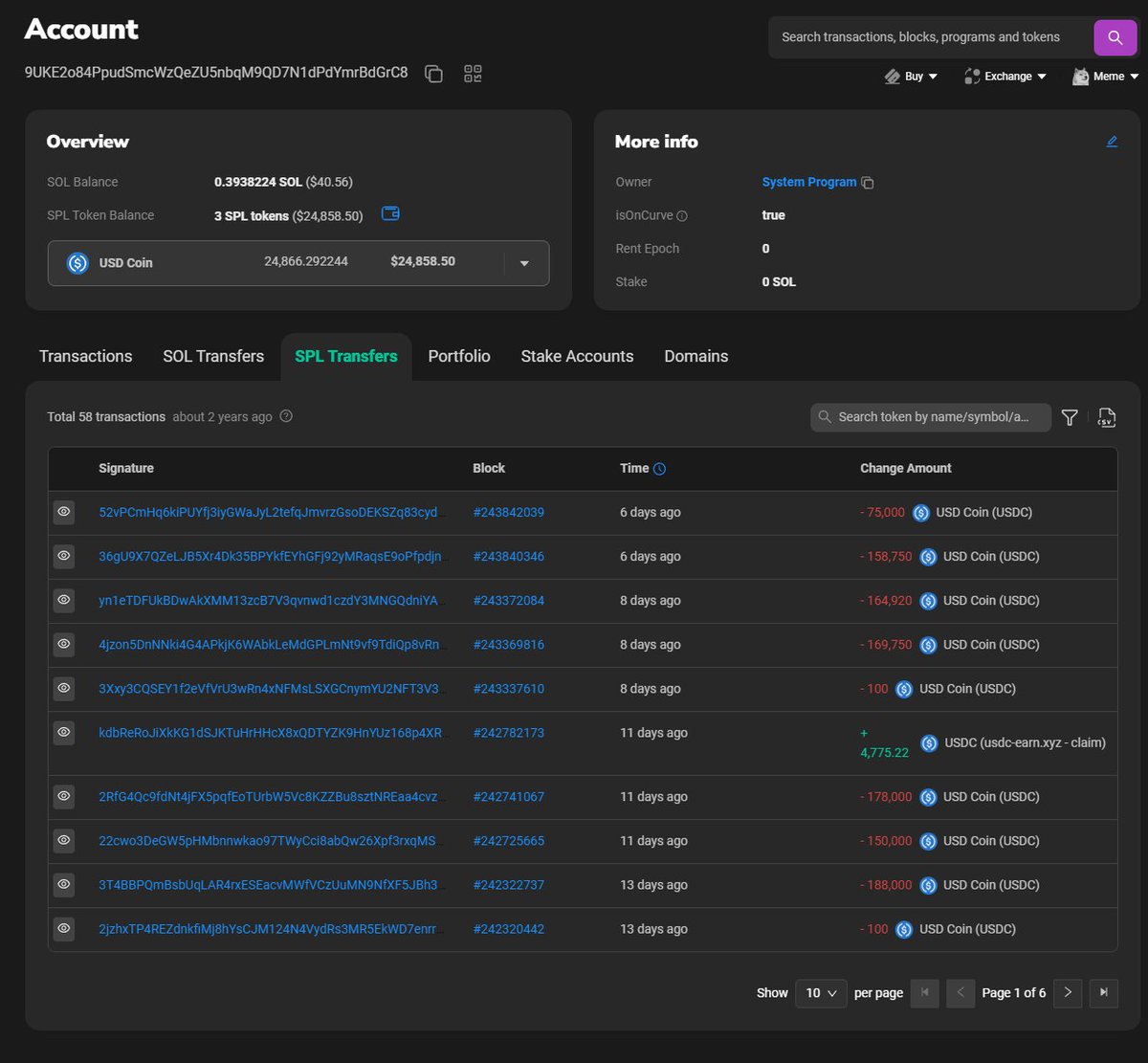Open block #242320442 link
1148x1063 pixels.
pyautogui.click(x=509, y=929)
